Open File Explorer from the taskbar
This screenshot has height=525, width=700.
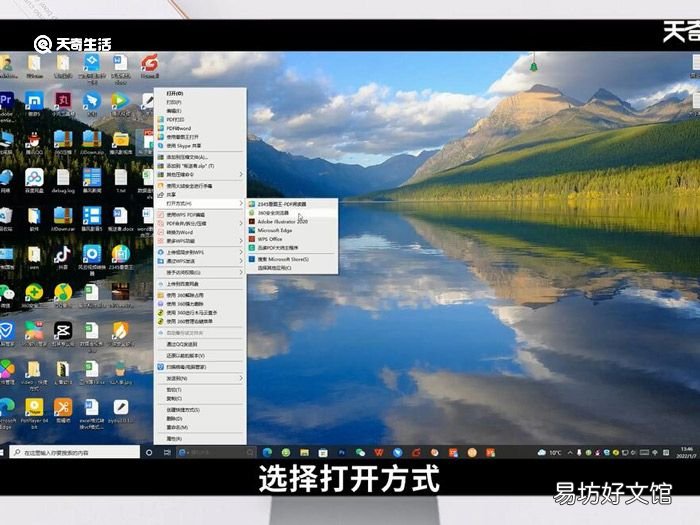(x=304, y=452)
